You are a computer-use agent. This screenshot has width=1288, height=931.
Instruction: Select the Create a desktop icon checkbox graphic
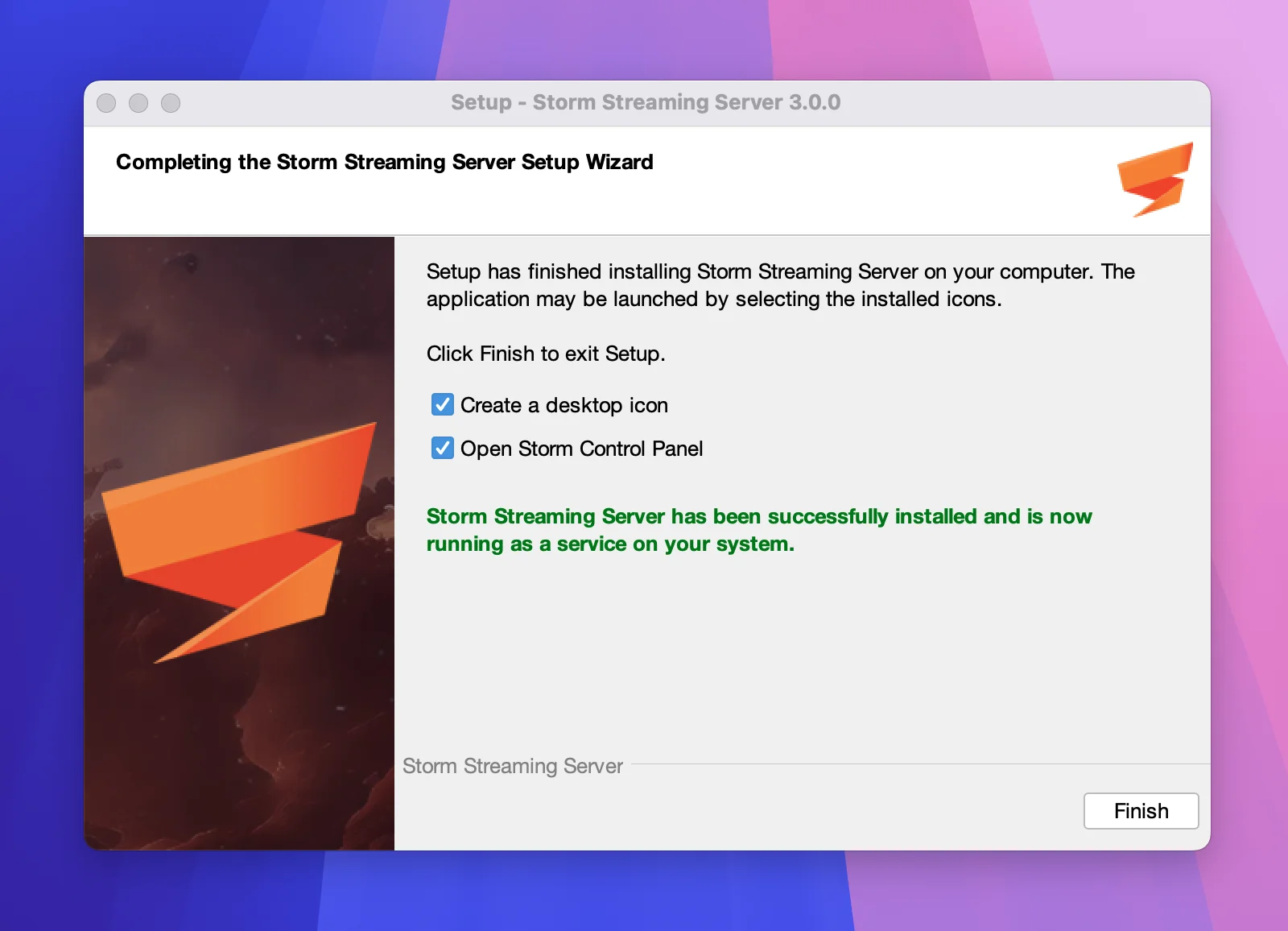click(x=441, y=405)
